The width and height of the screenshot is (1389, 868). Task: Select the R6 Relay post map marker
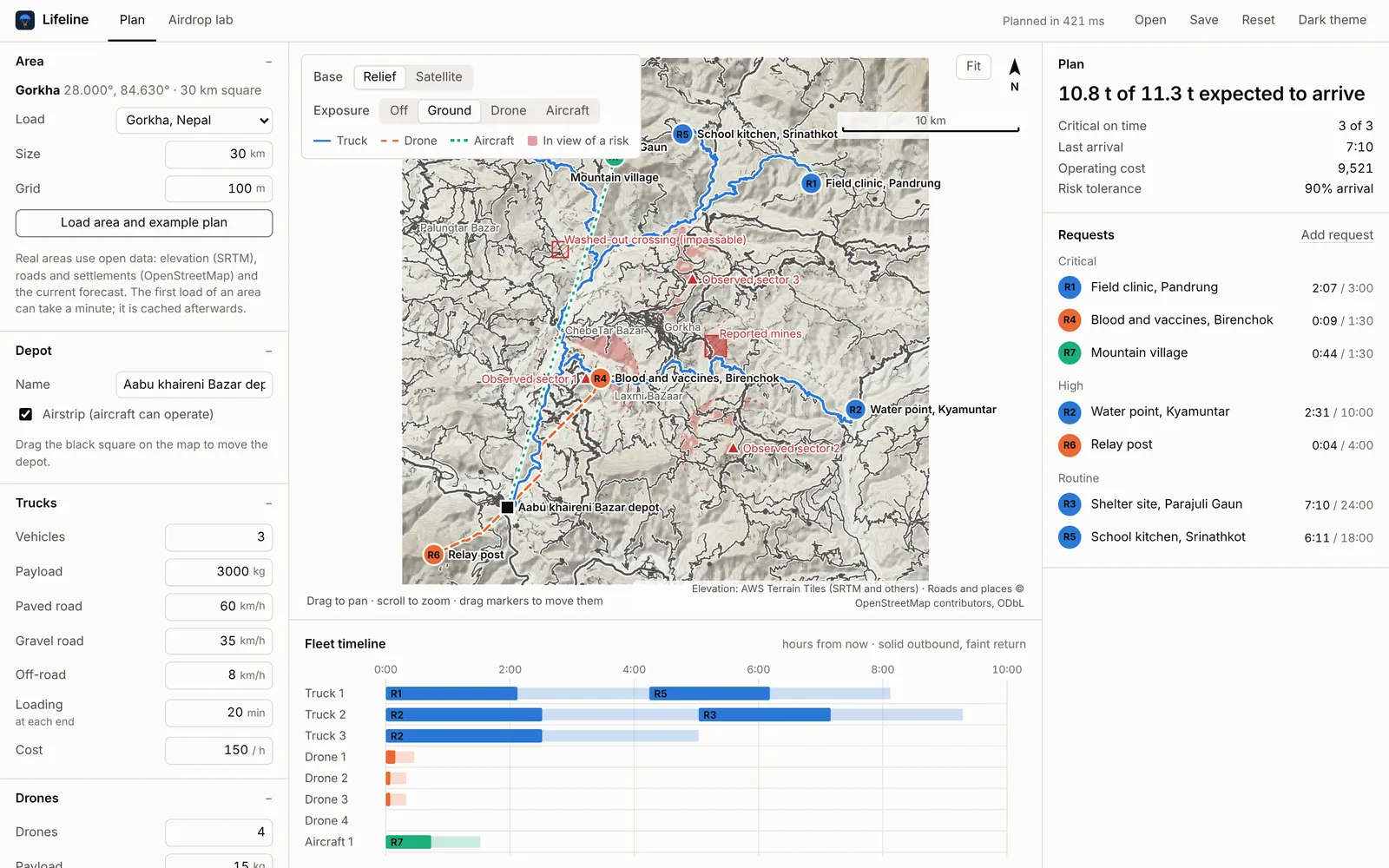click(433, 555)
